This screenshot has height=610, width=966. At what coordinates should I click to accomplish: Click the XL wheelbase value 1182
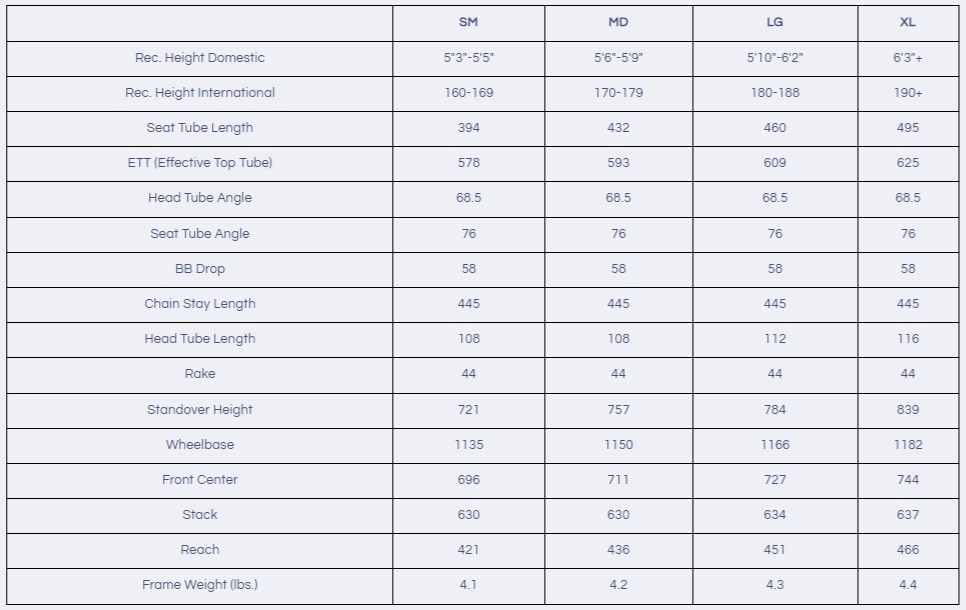[907, 445]
